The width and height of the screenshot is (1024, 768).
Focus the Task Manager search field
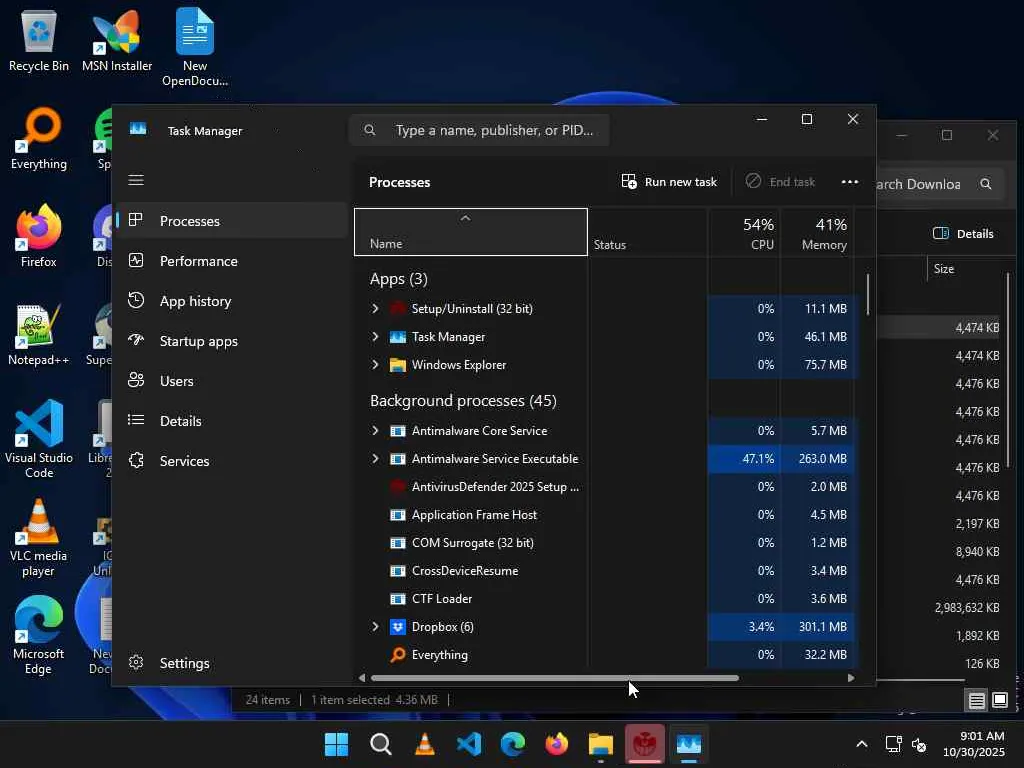point(479,130)
